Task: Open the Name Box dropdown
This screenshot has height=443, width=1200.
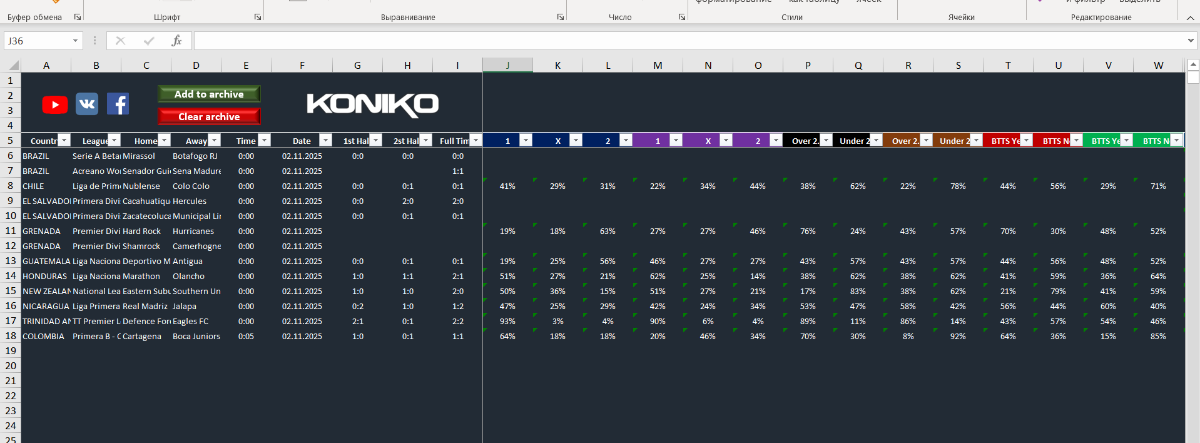Action: click(x=75, y=41)
